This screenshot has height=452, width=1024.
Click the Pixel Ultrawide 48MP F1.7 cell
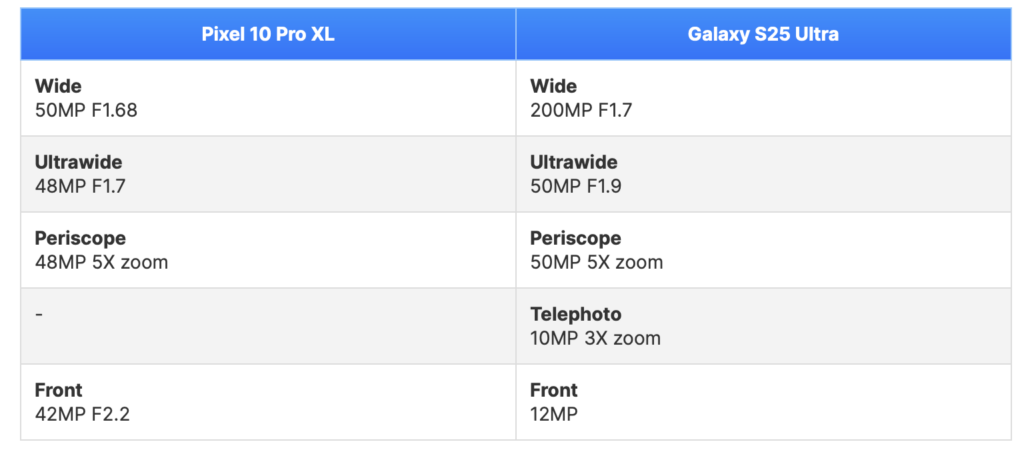pos(268,174)
